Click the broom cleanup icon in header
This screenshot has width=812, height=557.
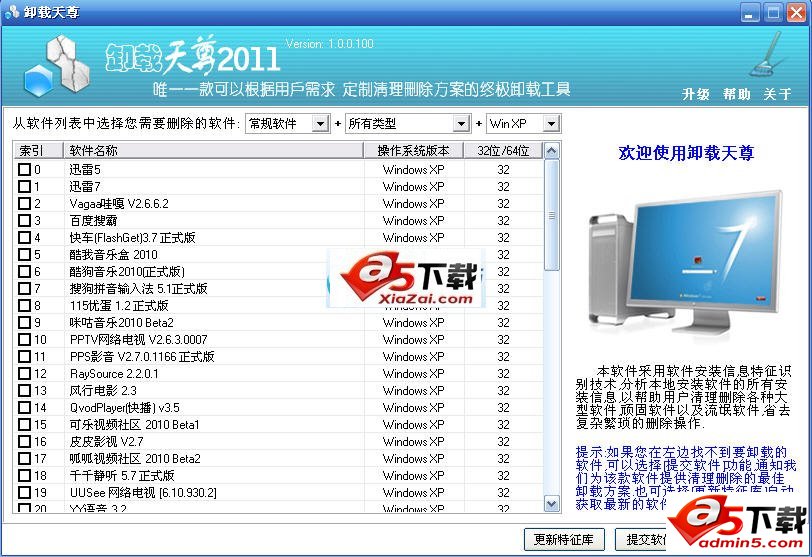767,54
